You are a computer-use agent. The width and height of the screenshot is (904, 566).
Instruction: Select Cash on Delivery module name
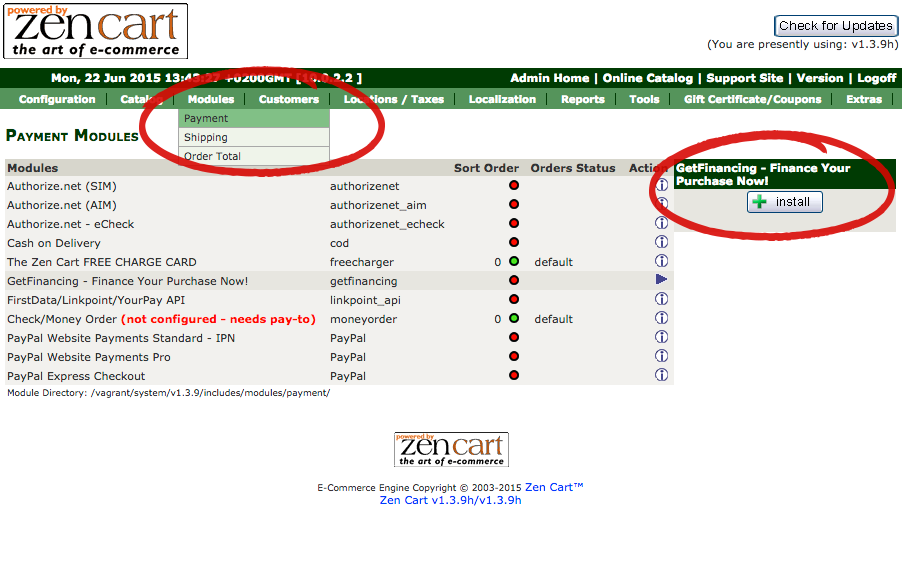coord(54,243)
